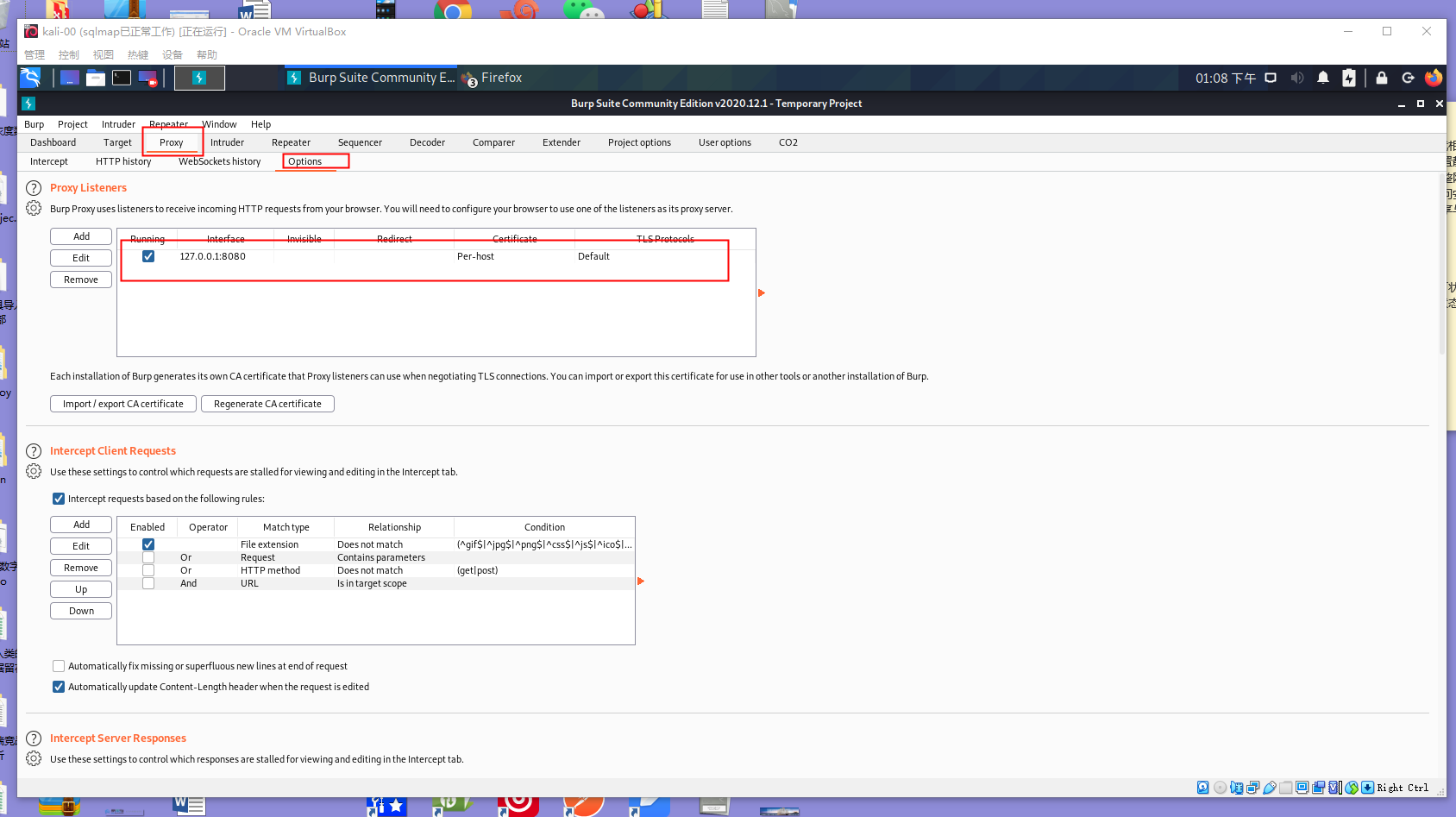Click the battery power tray icon
The height and width of the screenshot is (817, 1456).
(x=1349, y=78)
